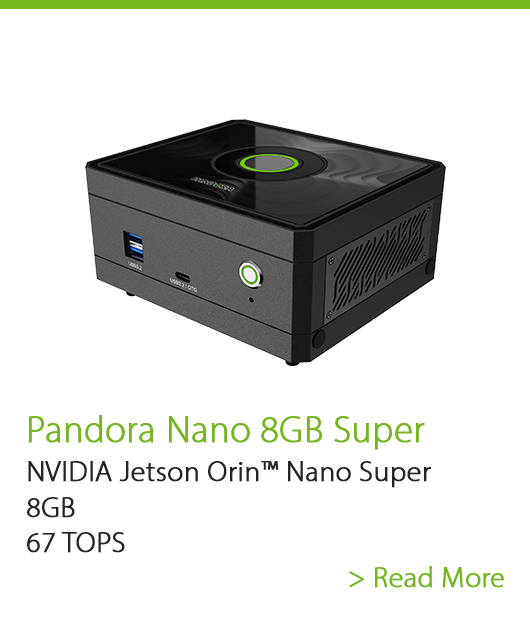
Task: Click the blue USB 3.2 port
Action: [x=134, y=245]
